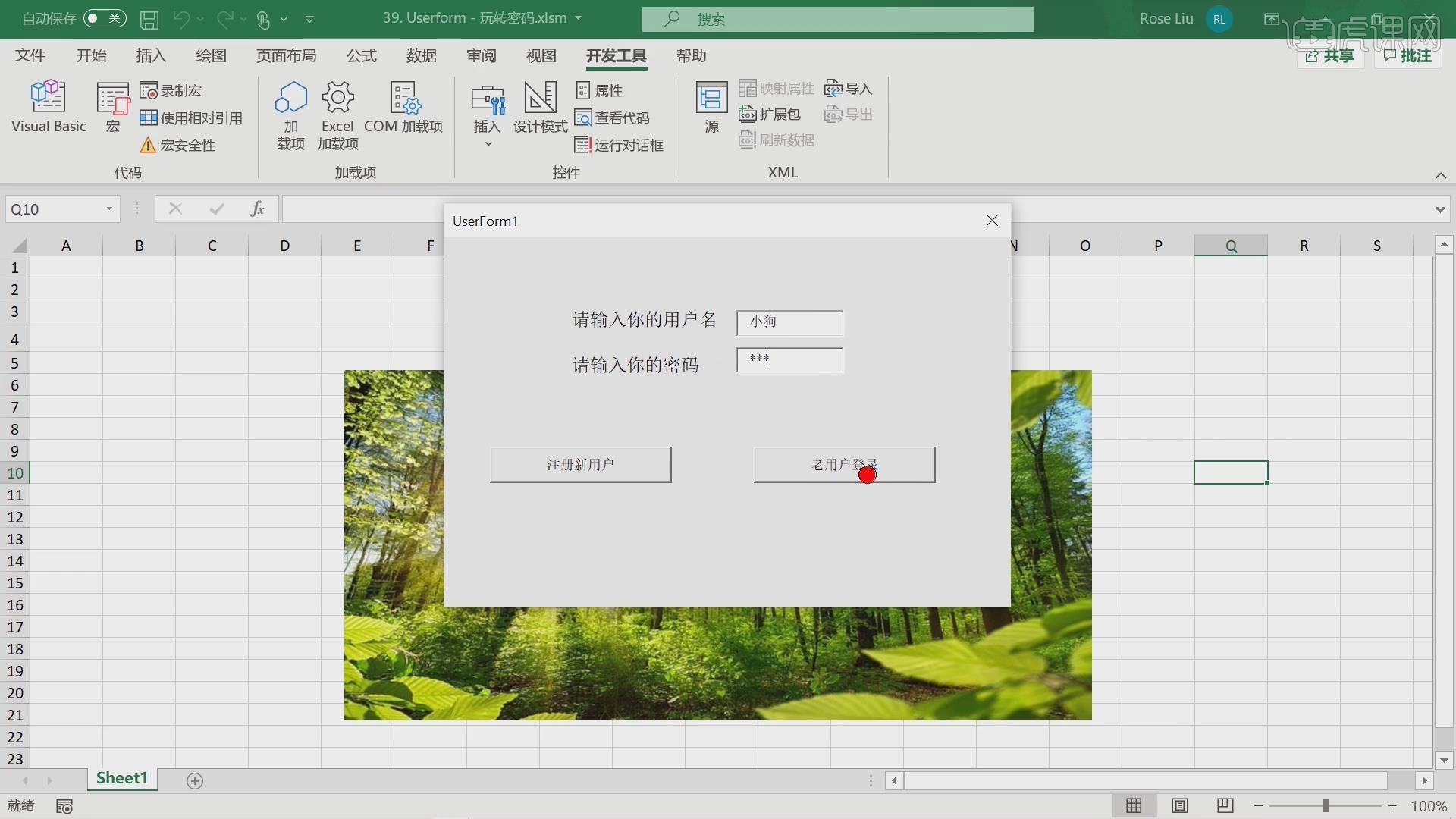Screen dimensions: 1456x819
Task: Click Run Dialog (运行对话框)
Action: click(x=619, y=145)
